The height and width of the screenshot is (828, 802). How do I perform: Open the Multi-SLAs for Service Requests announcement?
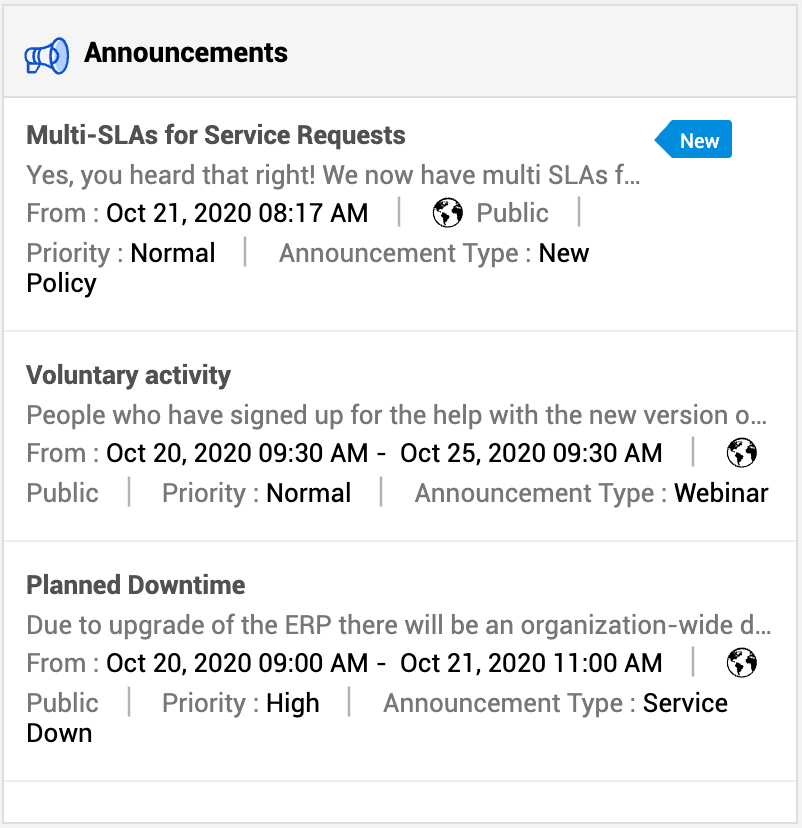pos(216,136)
